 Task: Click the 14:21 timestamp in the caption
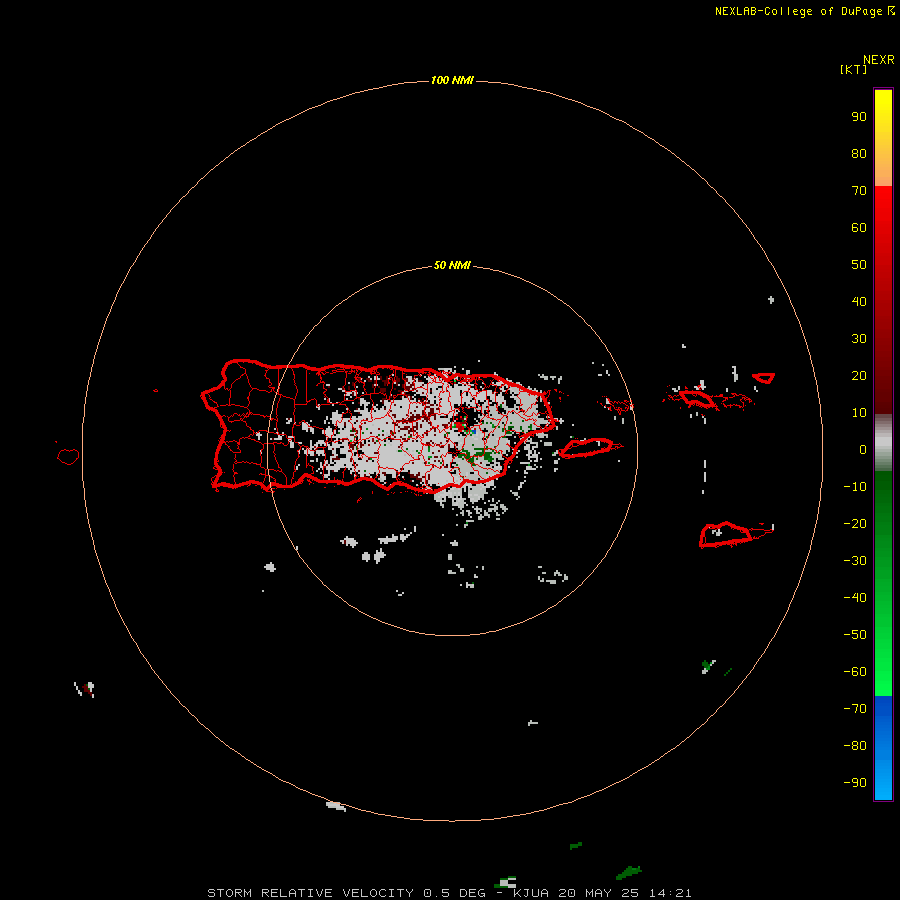coord(670,893)
